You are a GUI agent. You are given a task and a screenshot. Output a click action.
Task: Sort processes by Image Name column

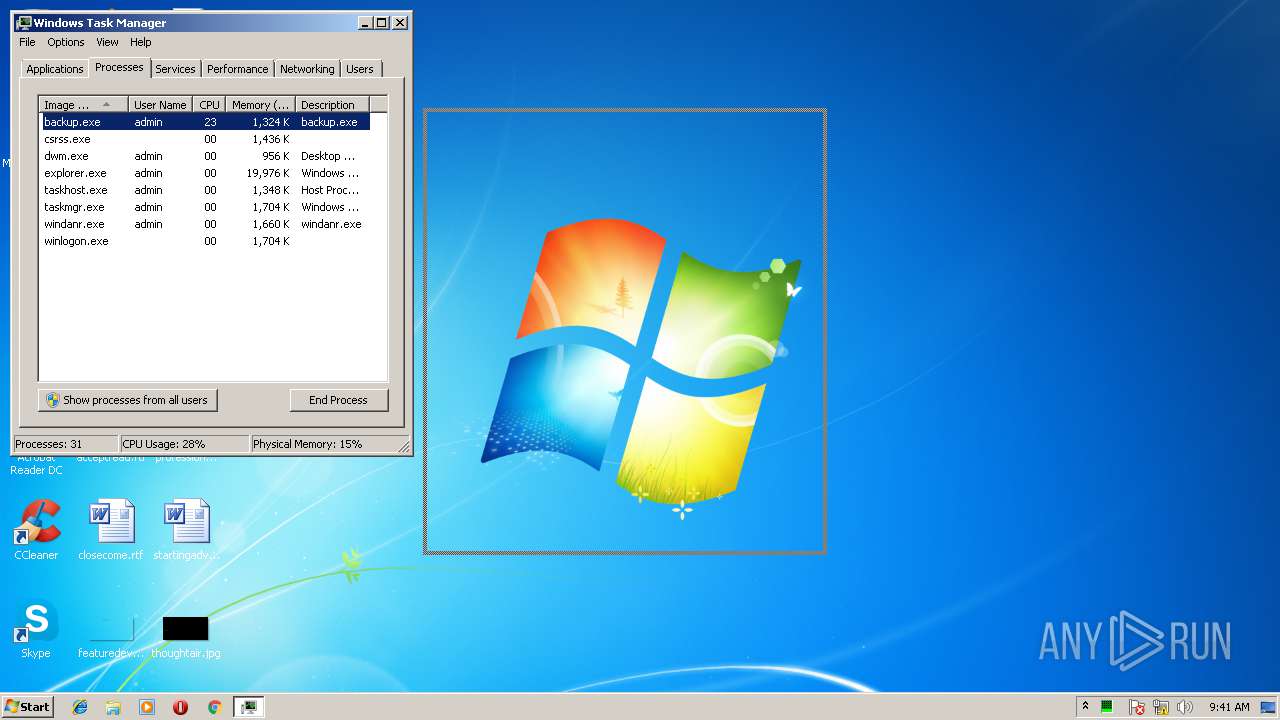[84, 105]
